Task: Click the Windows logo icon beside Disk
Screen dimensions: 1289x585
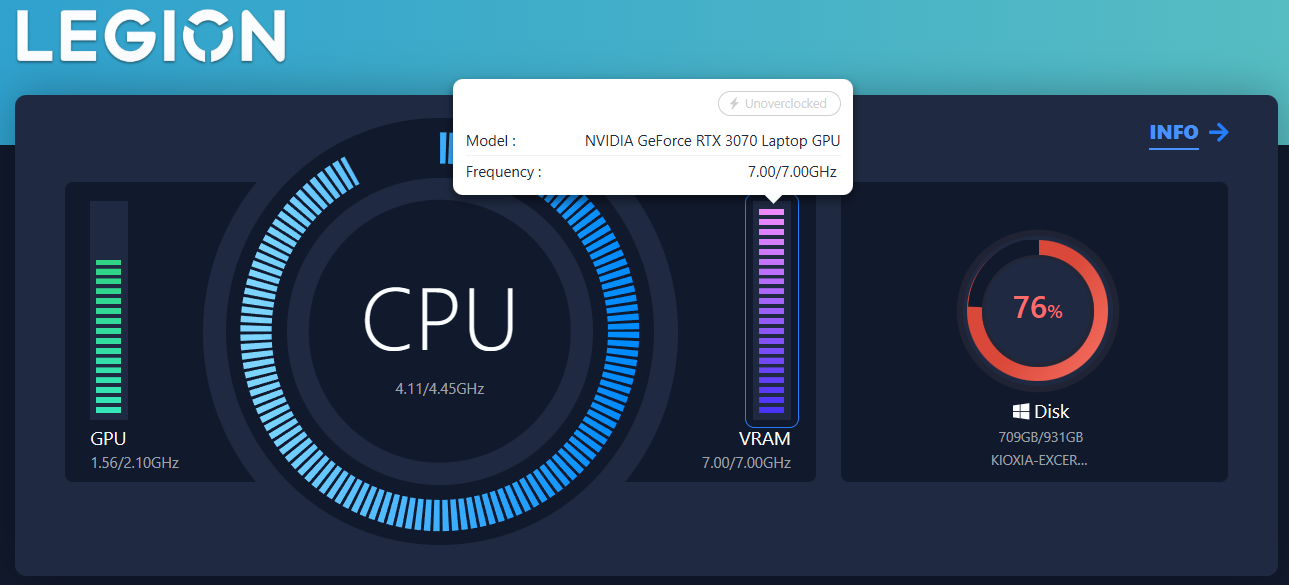Action: click(1021, 412)
